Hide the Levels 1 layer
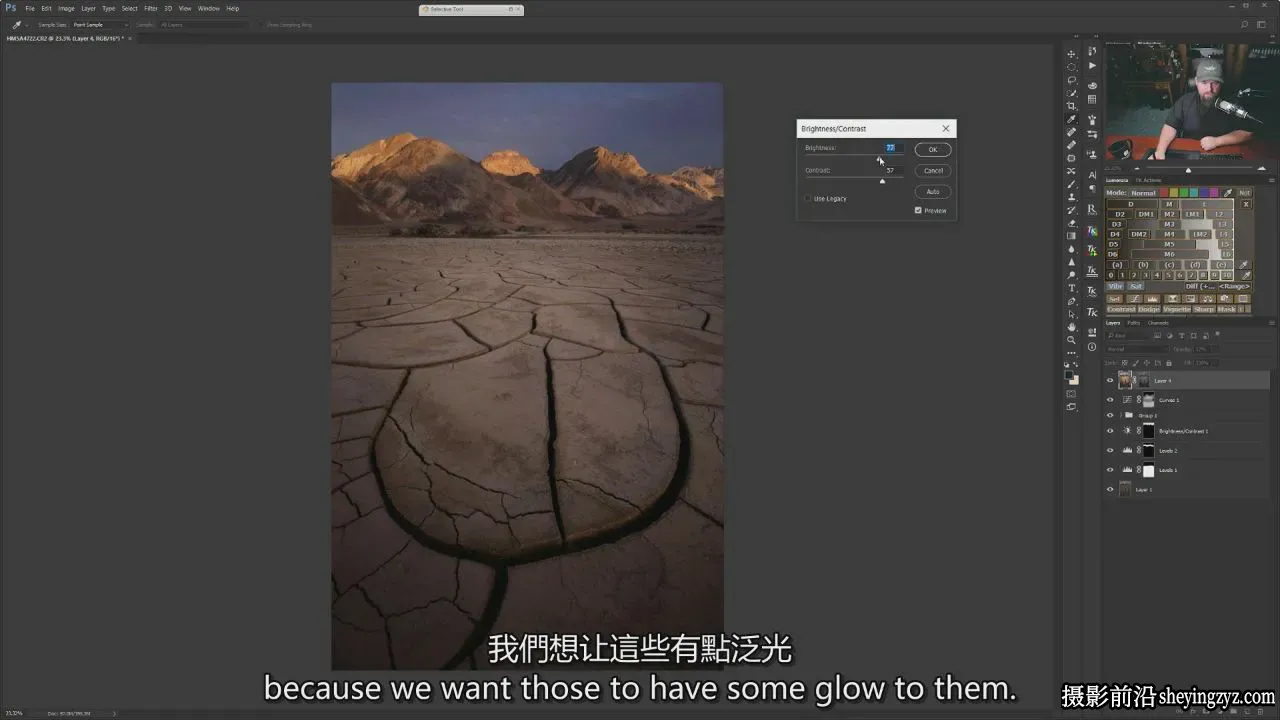Viewport: 1280px width, 720px height. [x=1110, y=470]
